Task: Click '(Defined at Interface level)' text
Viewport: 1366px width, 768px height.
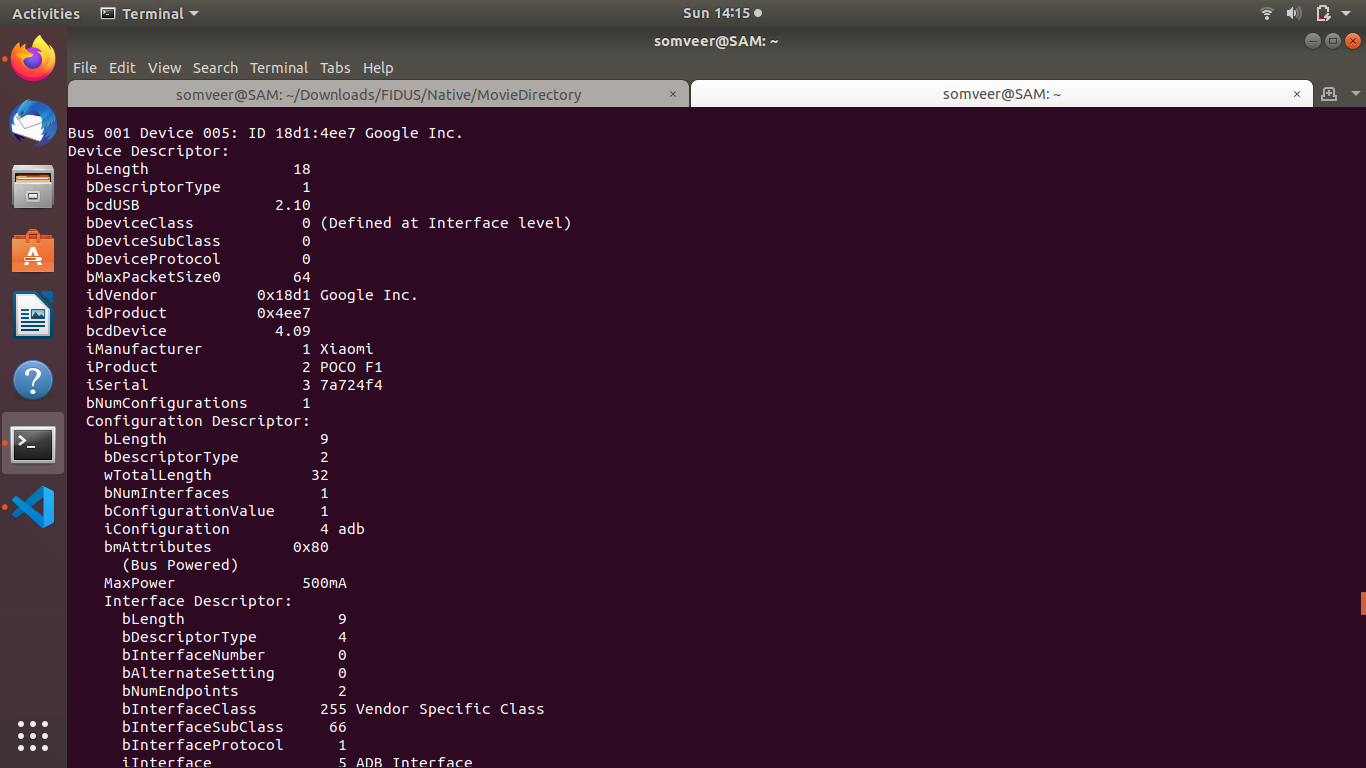Action: pyautogui.click(x=445, y=223)
